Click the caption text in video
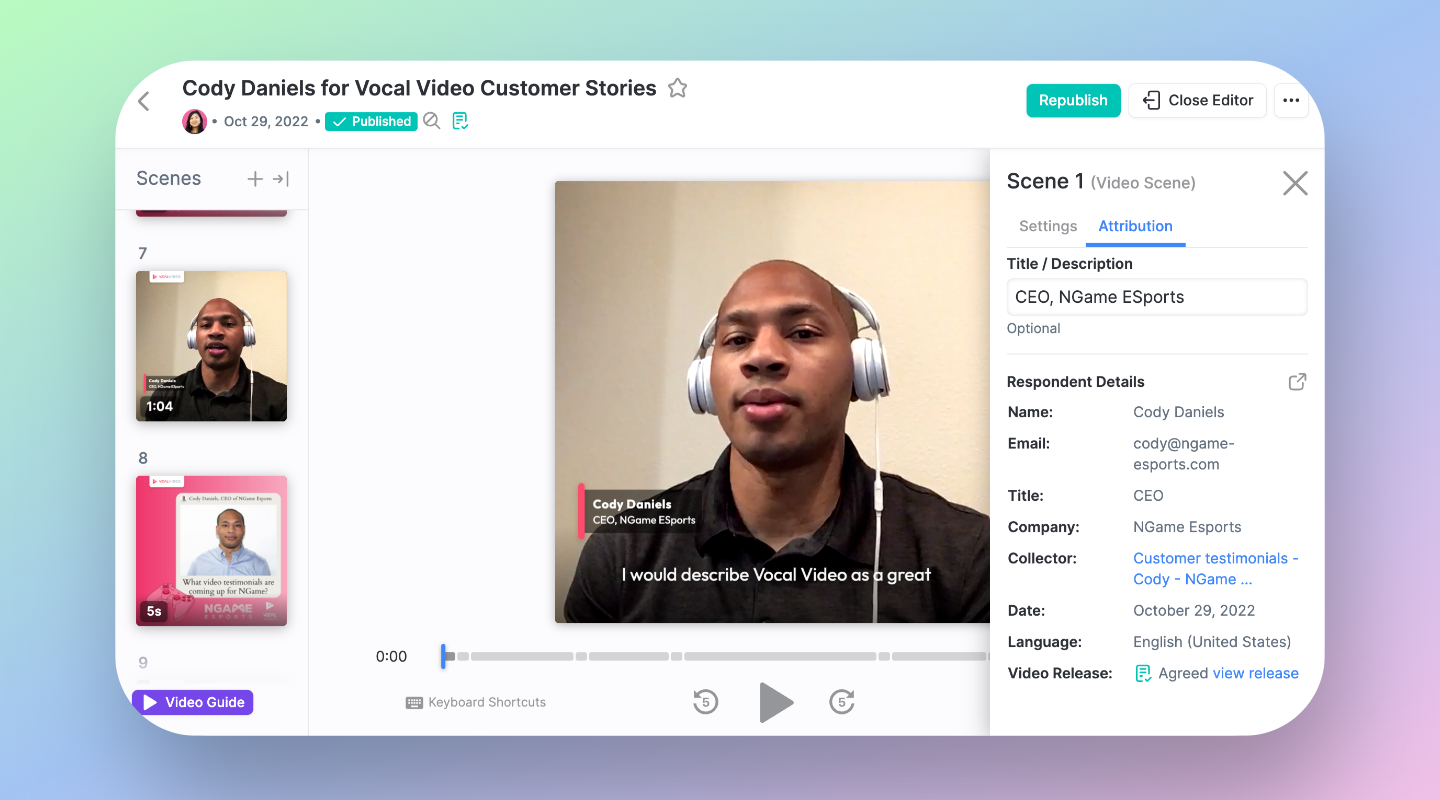Viewport: 1440px width, 800px height. coord(776,575)
